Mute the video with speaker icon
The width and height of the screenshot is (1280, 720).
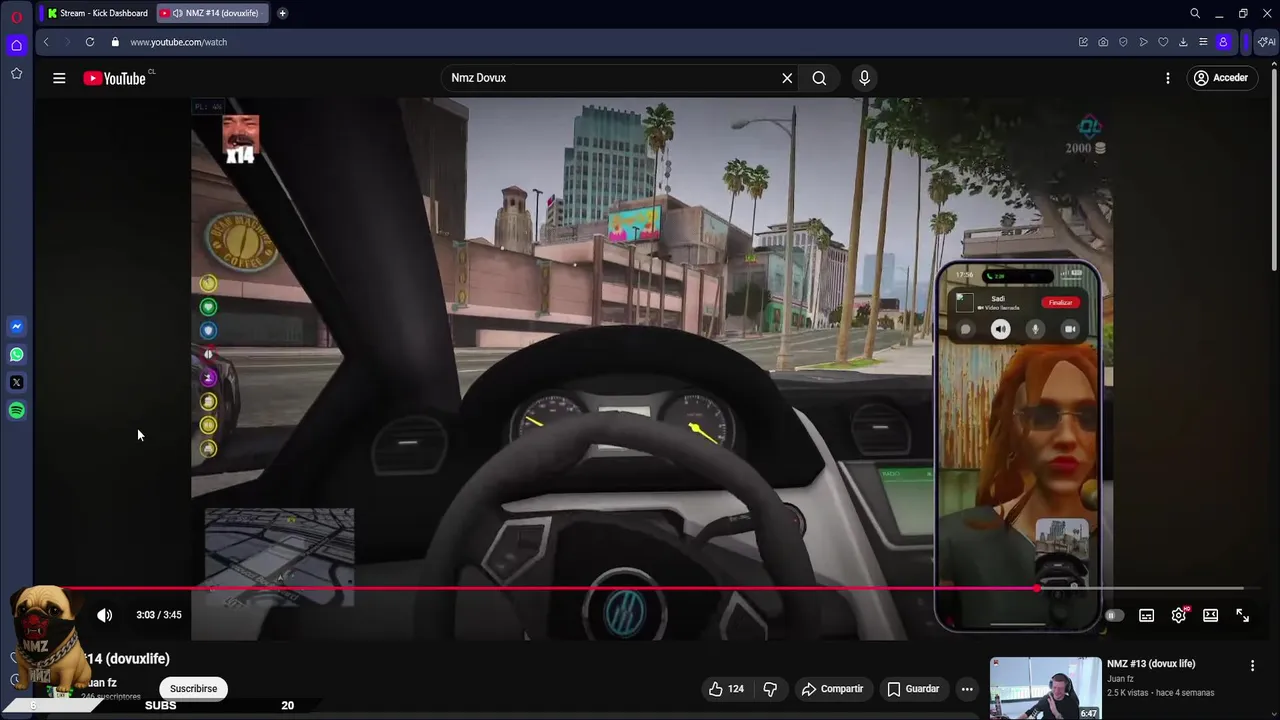(104, 615)
